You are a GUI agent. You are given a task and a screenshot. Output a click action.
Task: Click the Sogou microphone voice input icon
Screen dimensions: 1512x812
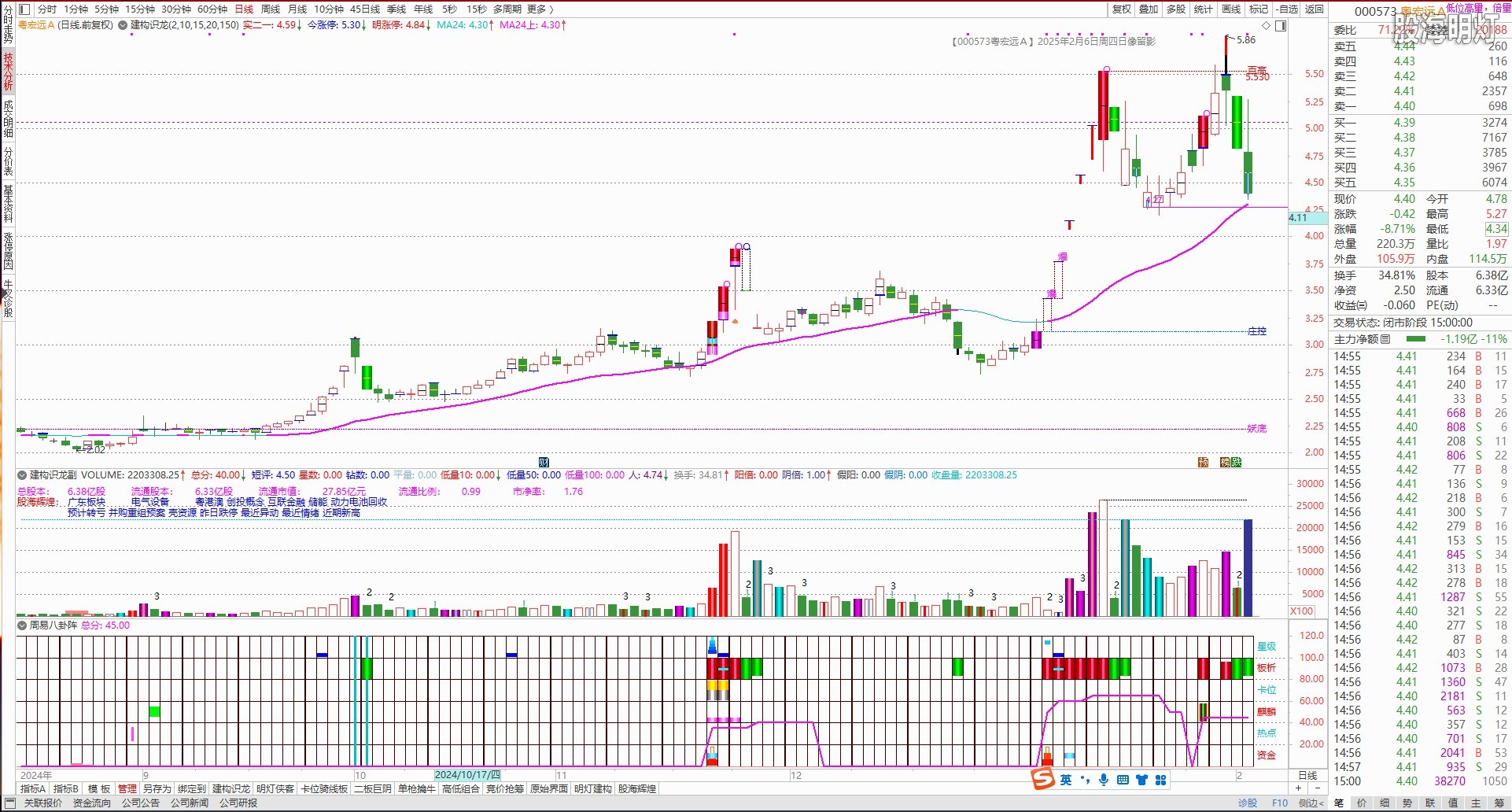tap(1104, 780)
